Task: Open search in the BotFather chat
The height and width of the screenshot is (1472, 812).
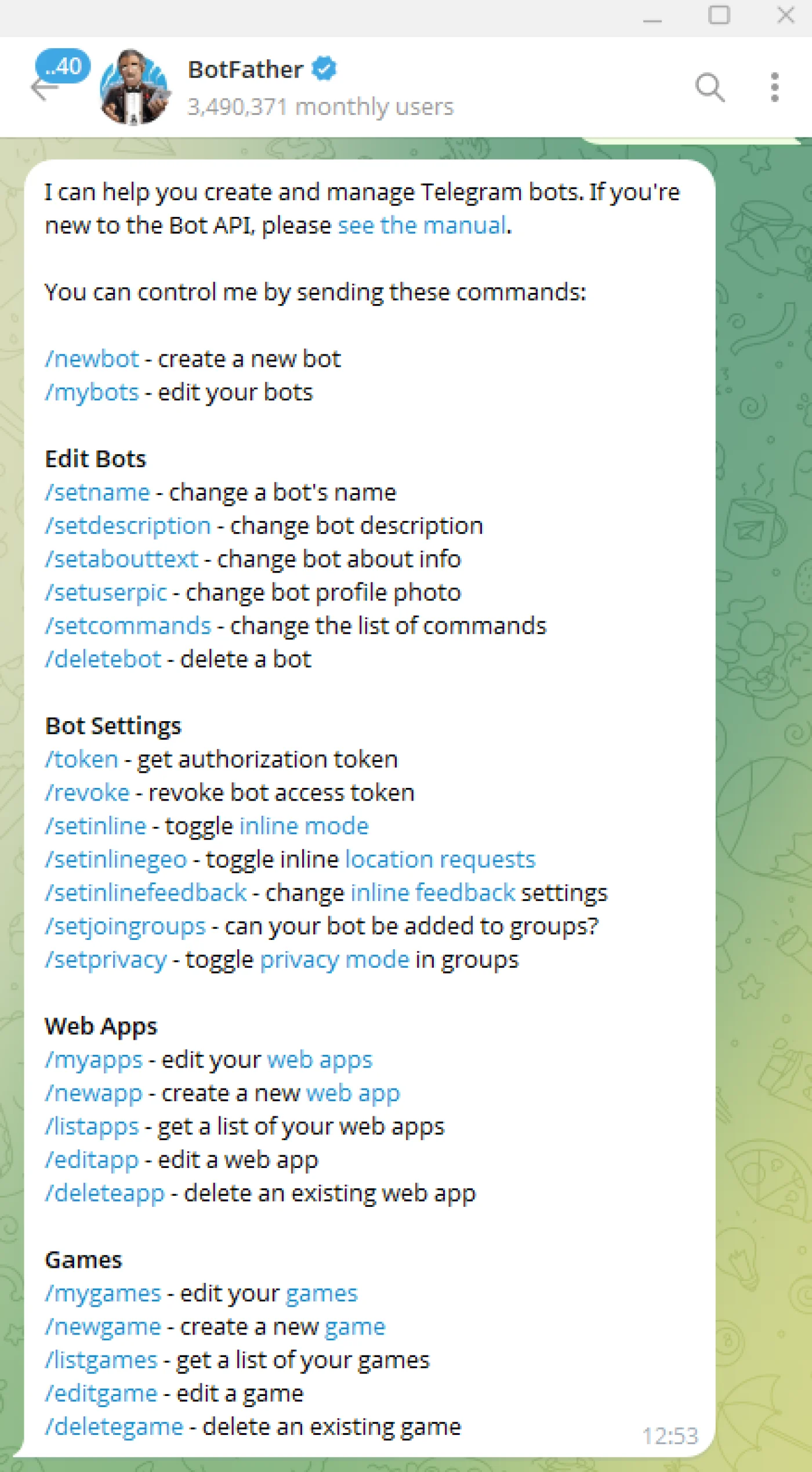Action: click(709, 88)
